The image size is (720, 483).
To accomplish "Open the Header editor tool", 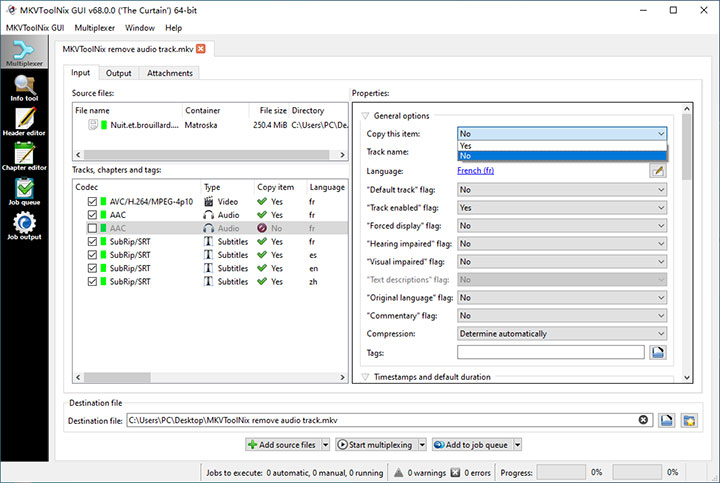I will pos(24,121).
